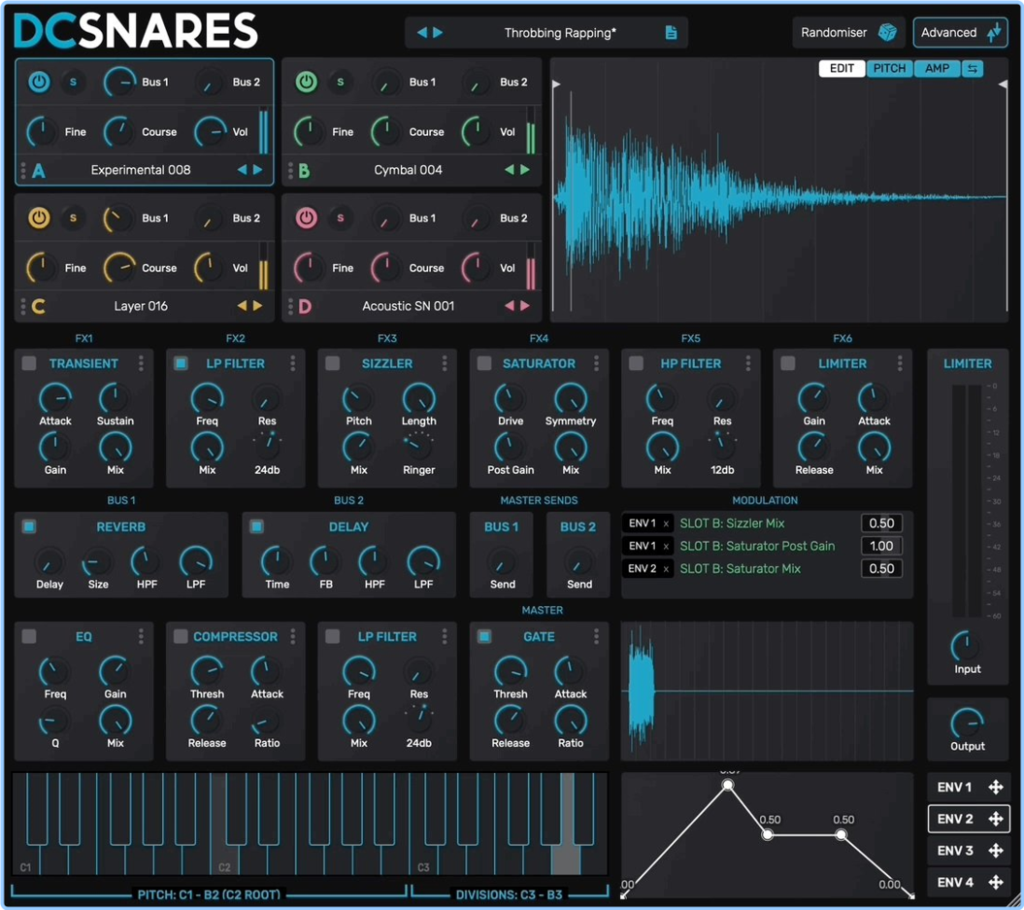The width and height of the screenshot is (1024, 910).
Task: Click layer D drag handle dots
Action: tap(291, 306)
